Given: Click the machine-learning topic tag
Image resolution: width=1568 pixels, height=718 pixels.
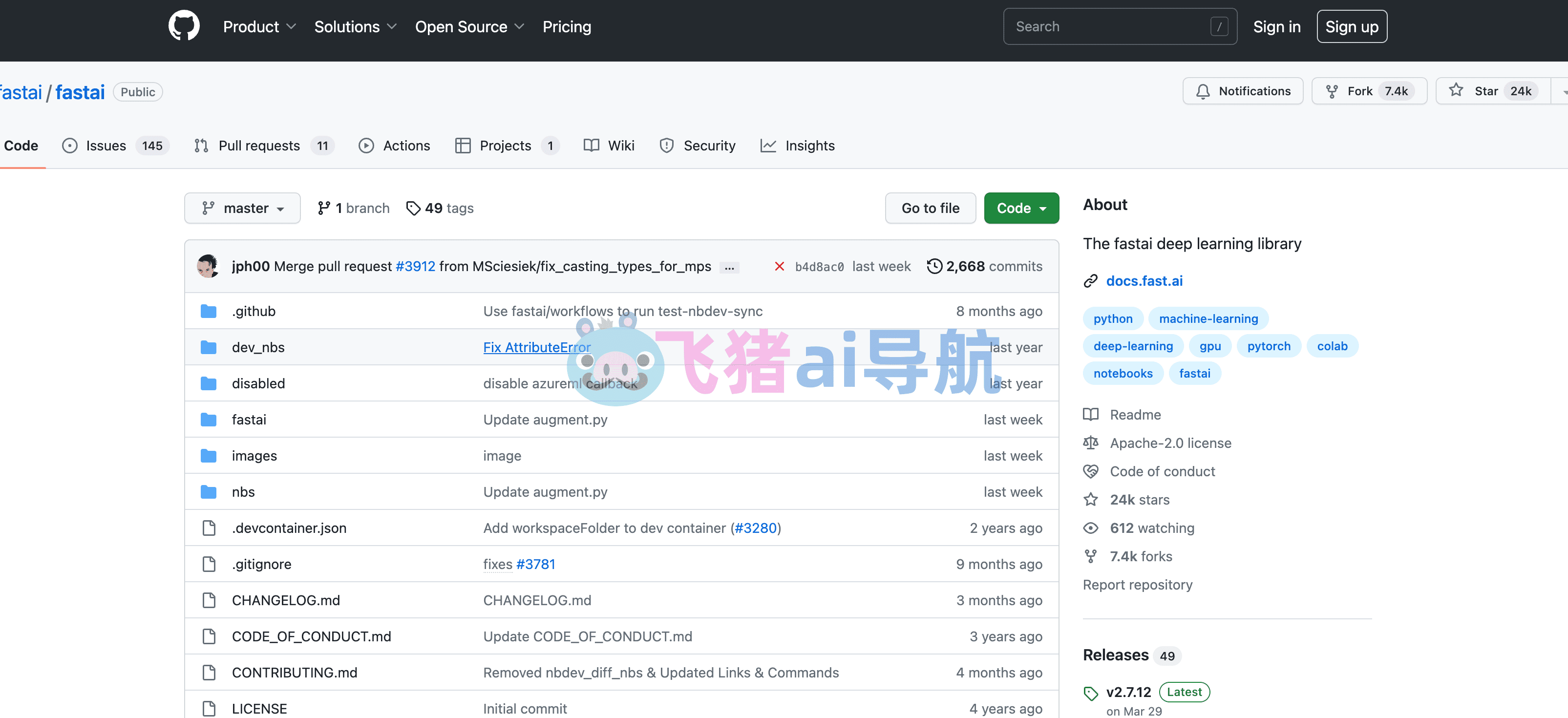Looking at the screenshot, I should pyautogui.click(x=1208, y=318).
